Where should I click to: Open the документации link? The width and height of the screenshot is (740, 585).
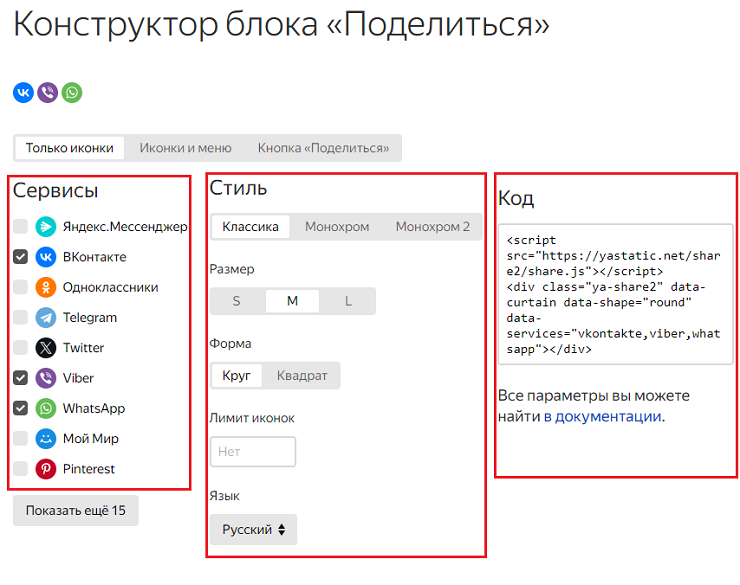click(608, 417)
